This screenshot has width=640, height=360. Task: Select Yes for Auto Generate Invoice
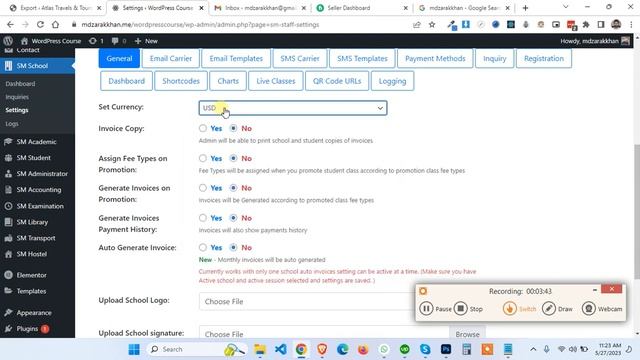[x=203, y=247]
